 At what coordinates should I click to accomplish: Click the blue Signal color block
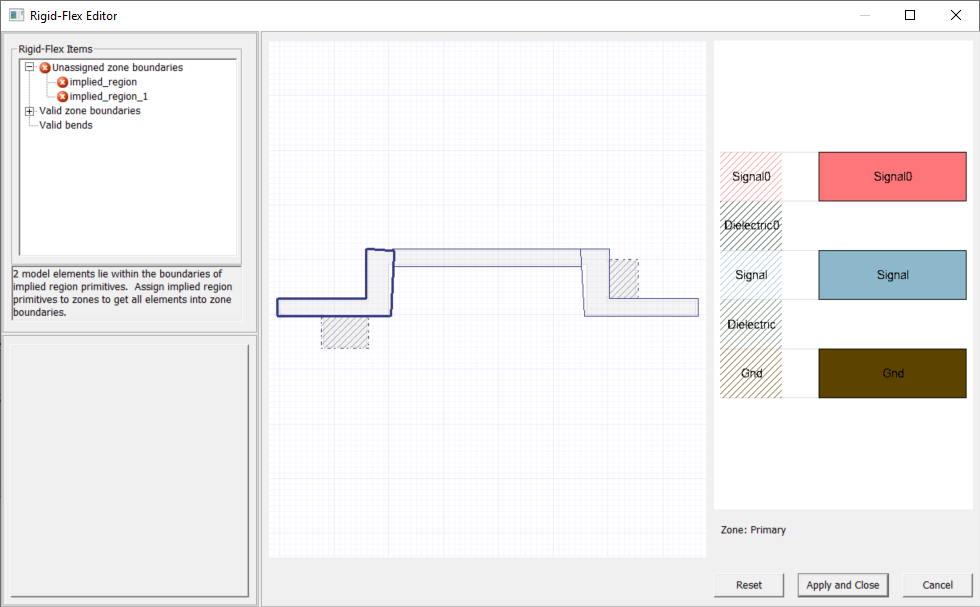pos(891,275)
